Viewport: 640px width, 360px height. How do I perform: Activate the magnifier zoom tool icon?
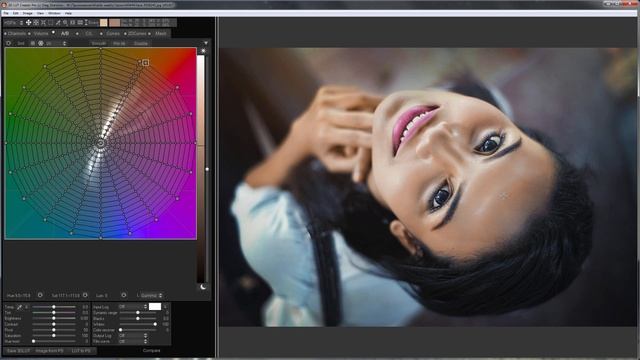(x=65, y=23)
